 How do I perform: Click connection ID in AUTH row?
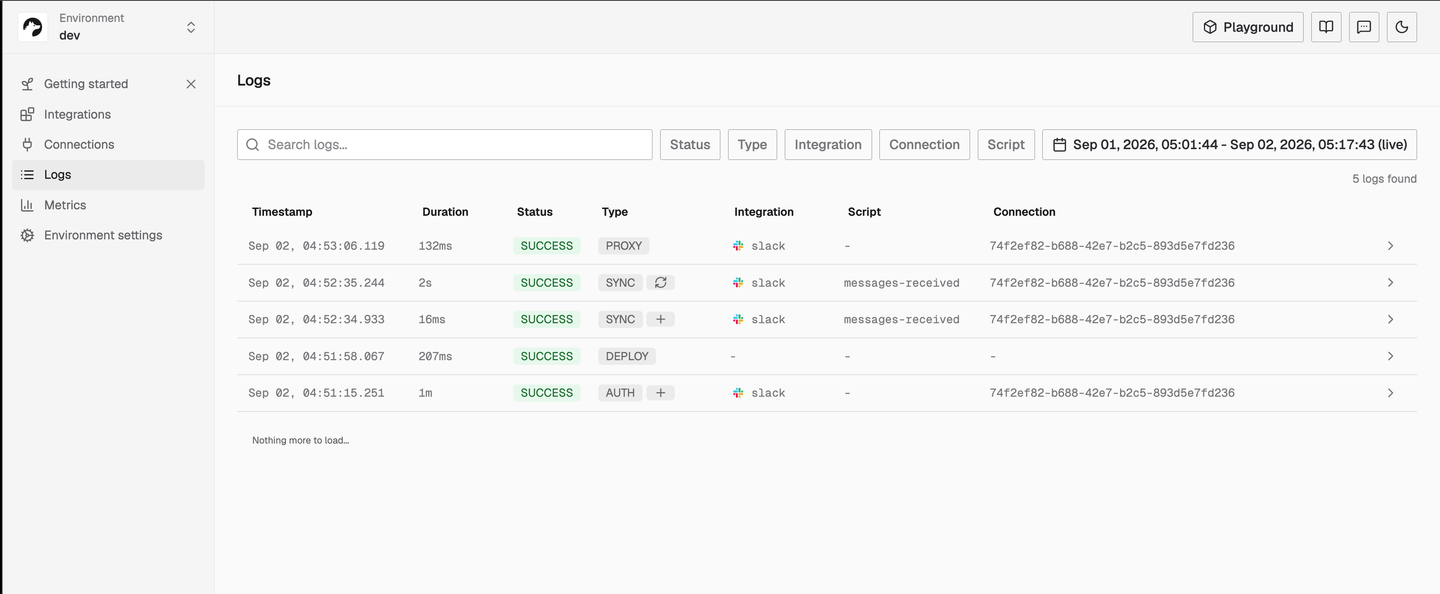pos(1112,393)
